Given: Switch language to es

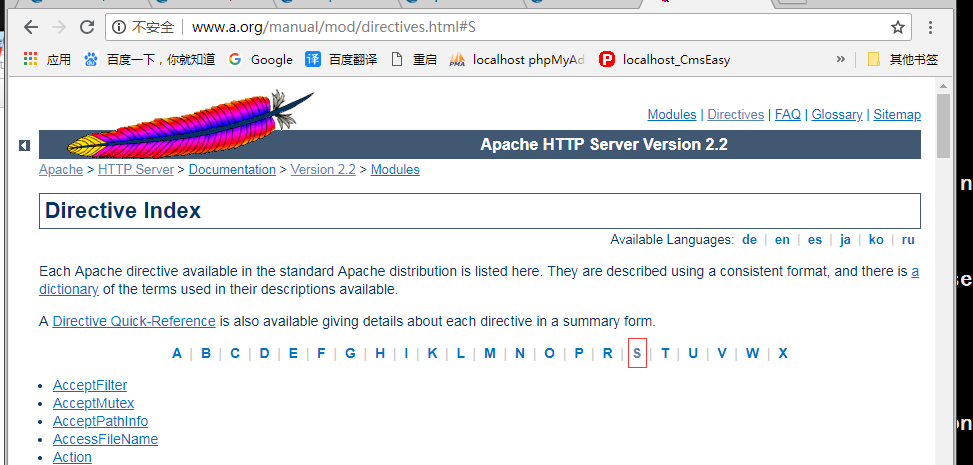Looking at the screenshot, I should (x=815, y=240).
